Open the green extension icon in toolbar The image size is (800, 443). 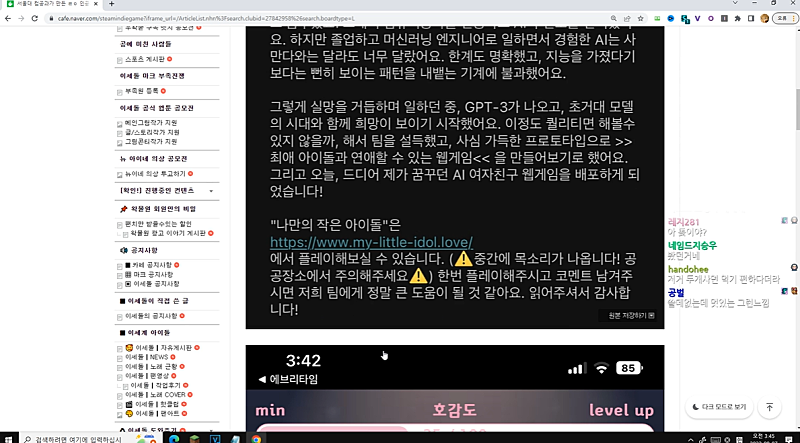(x=658, y=18)
